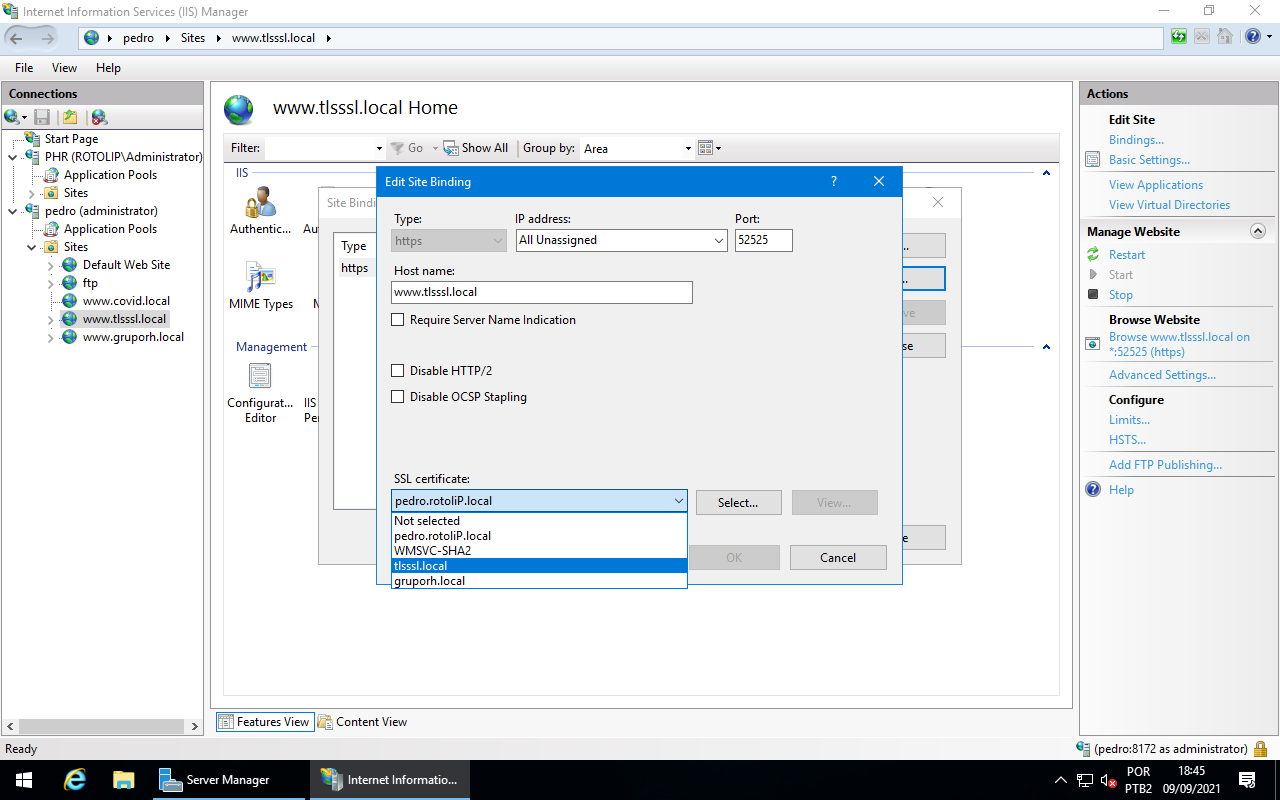Click the Restart icon under Manage Website

[1093, 254]
